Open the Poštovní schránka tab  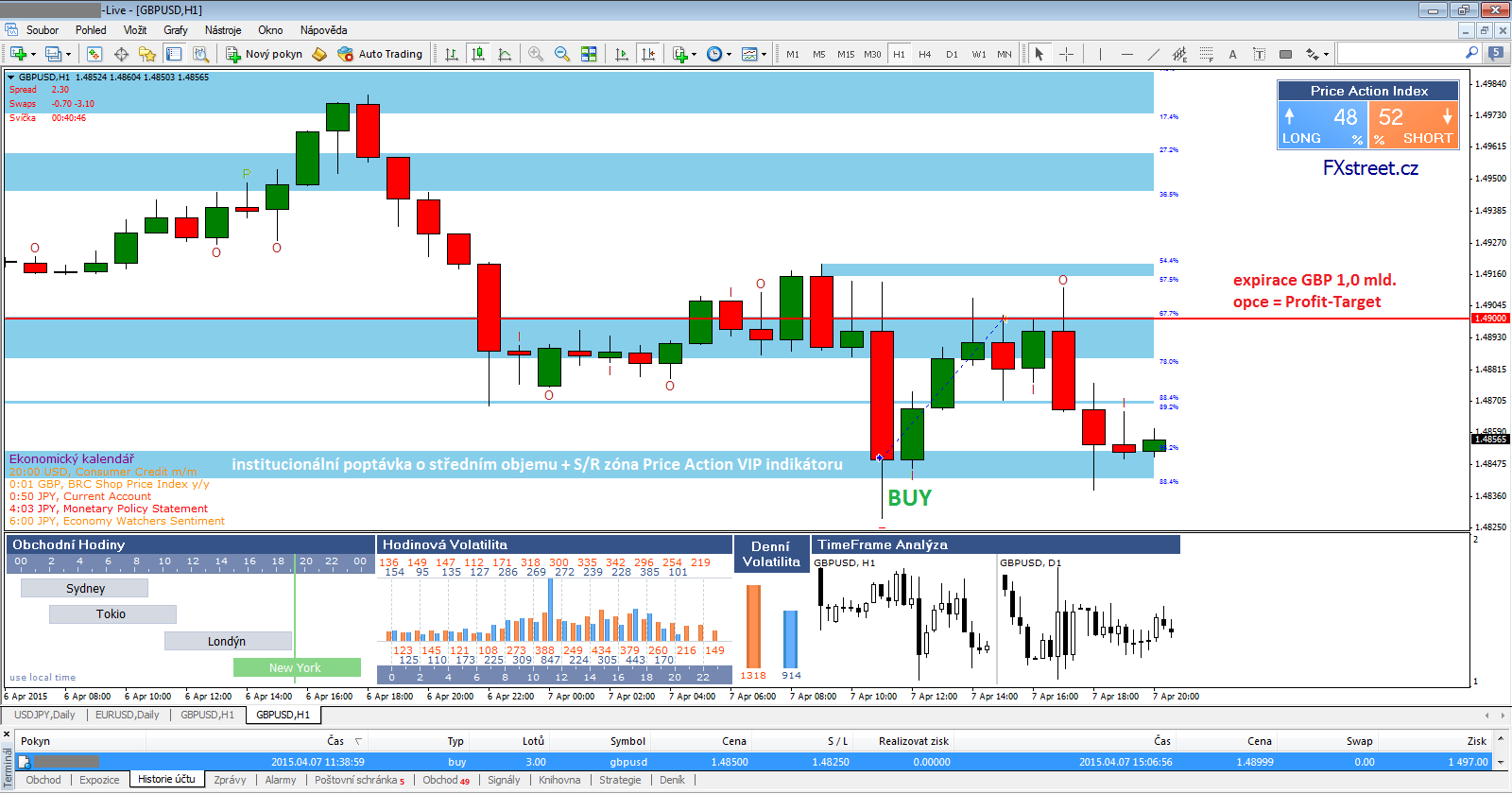(360, 780)
